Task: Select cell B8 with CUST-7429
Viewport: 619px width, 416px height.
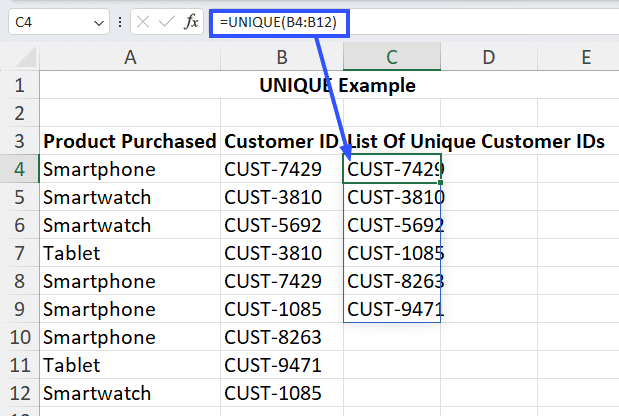Action: (x=282, y=281)
